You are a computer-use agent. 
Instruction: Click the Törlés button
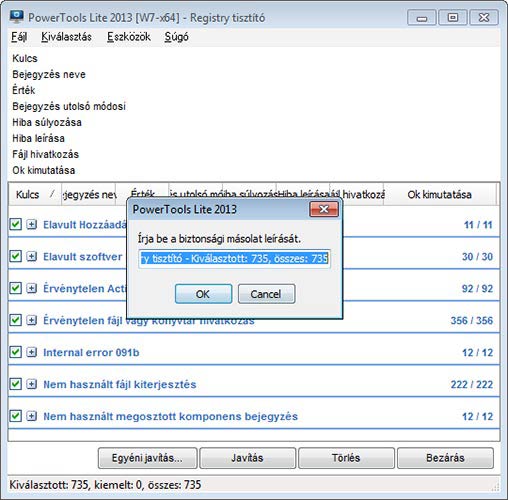pos(346,458)
